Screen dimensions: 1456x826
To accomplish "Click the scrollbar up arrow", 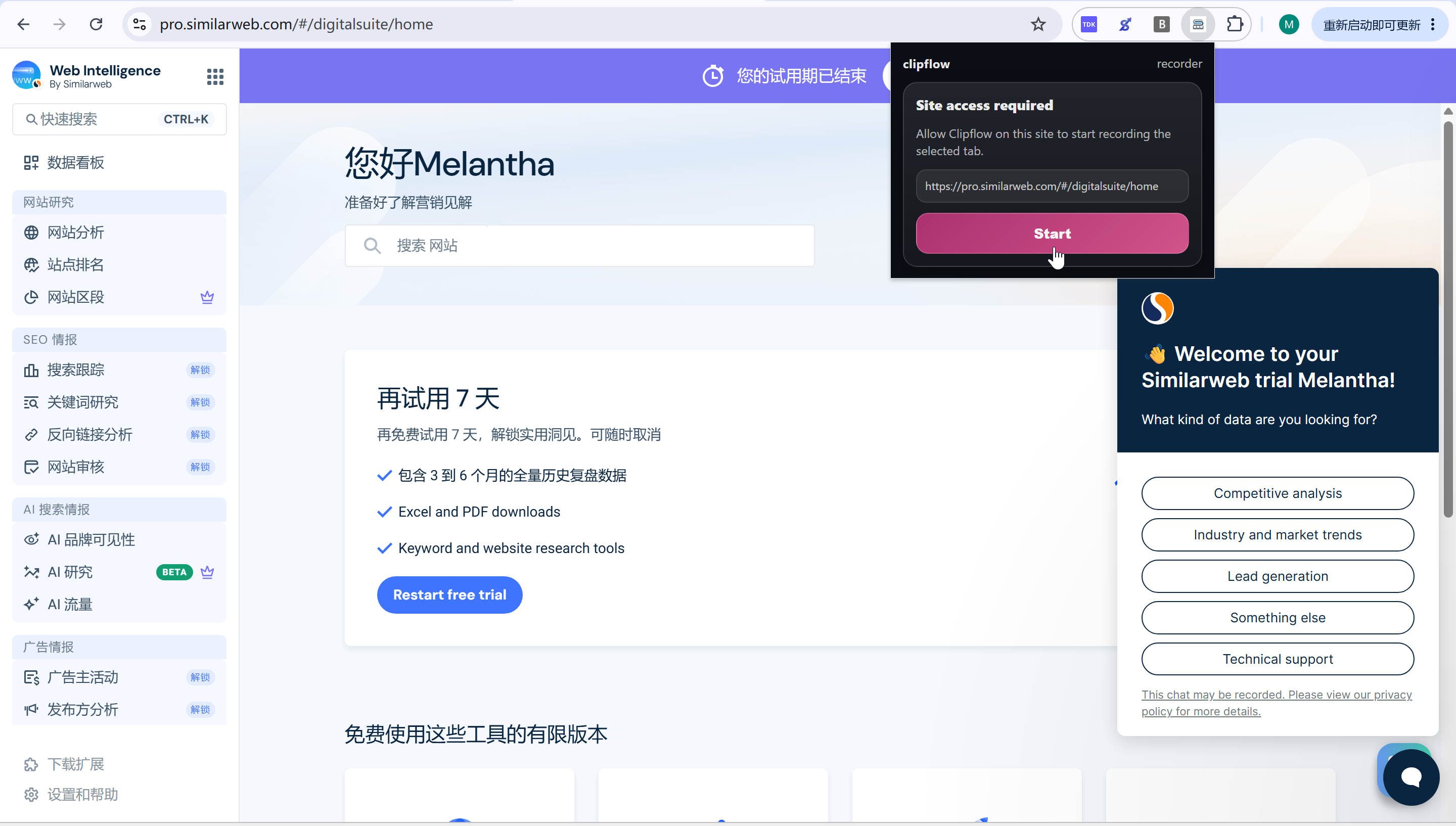I will (1448, 111).
